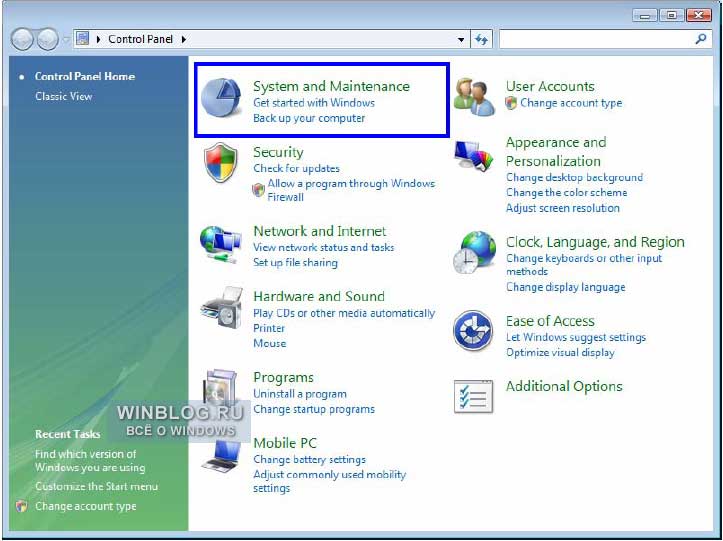Switch to Classic View
723x541 pixels.
click(x=64, y=96)
